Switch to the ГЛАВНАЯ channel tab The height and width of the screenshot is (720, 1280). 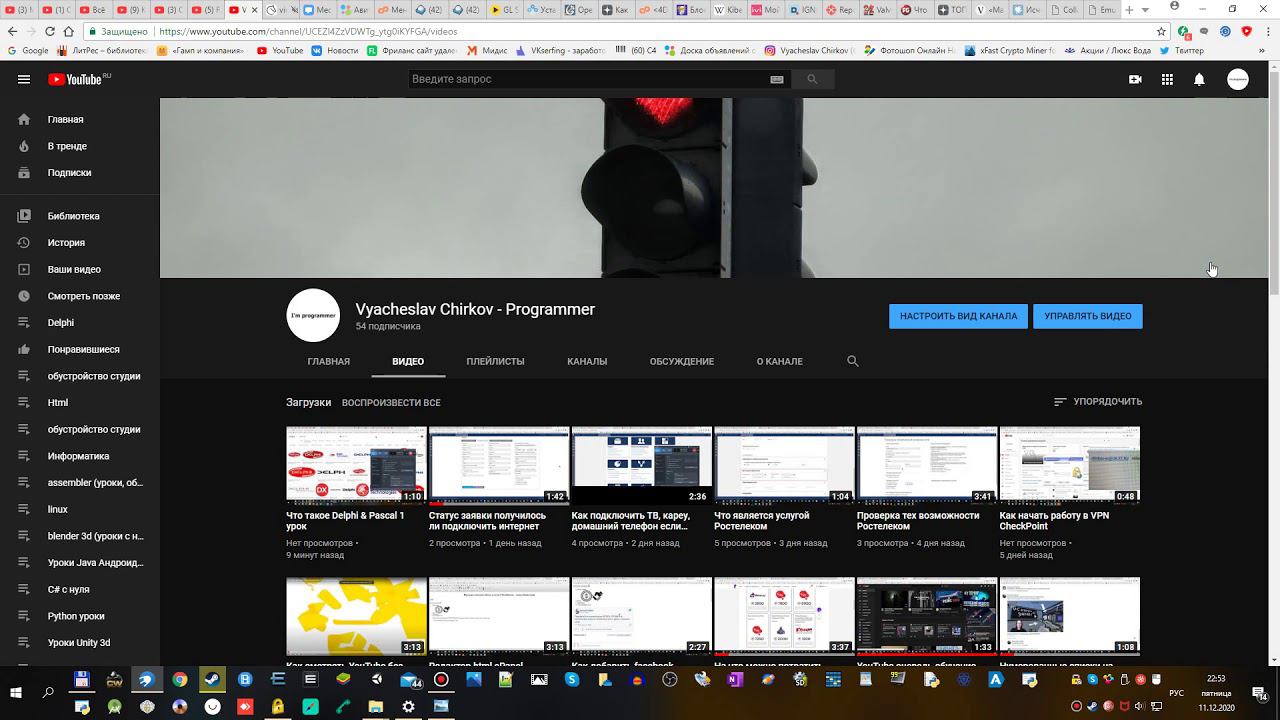329,361
